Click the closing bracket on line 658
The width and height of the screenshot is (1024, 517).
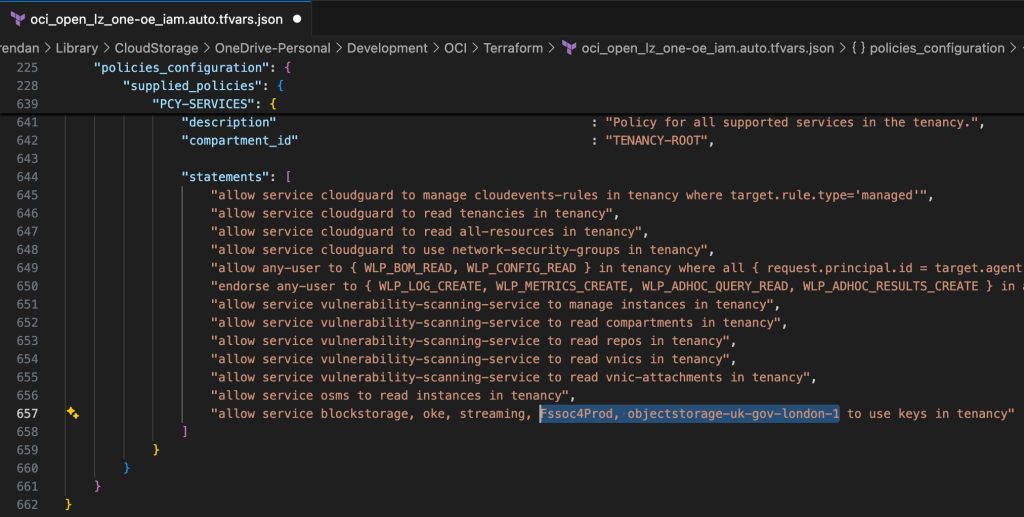[x=185, y=432]
